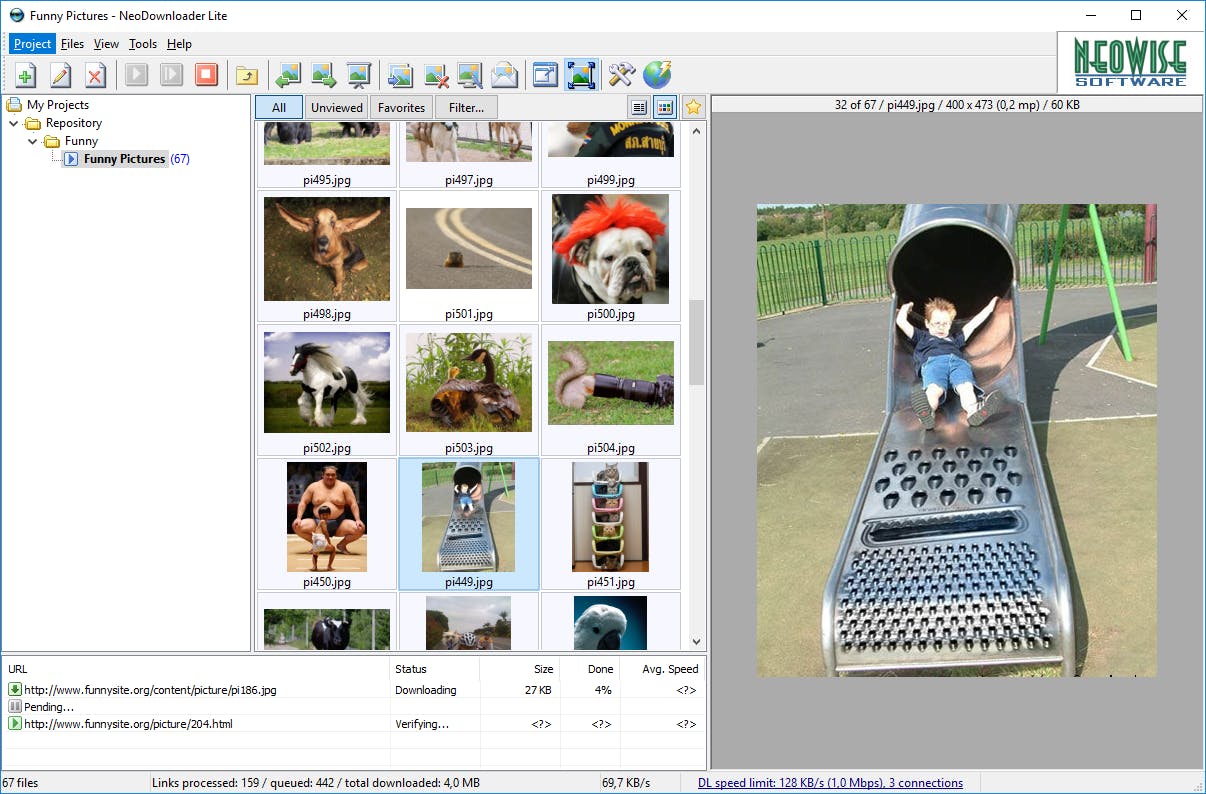Toggle the favorites star button
Viewport: 1206px width, 794px height.
click(693, 108)
